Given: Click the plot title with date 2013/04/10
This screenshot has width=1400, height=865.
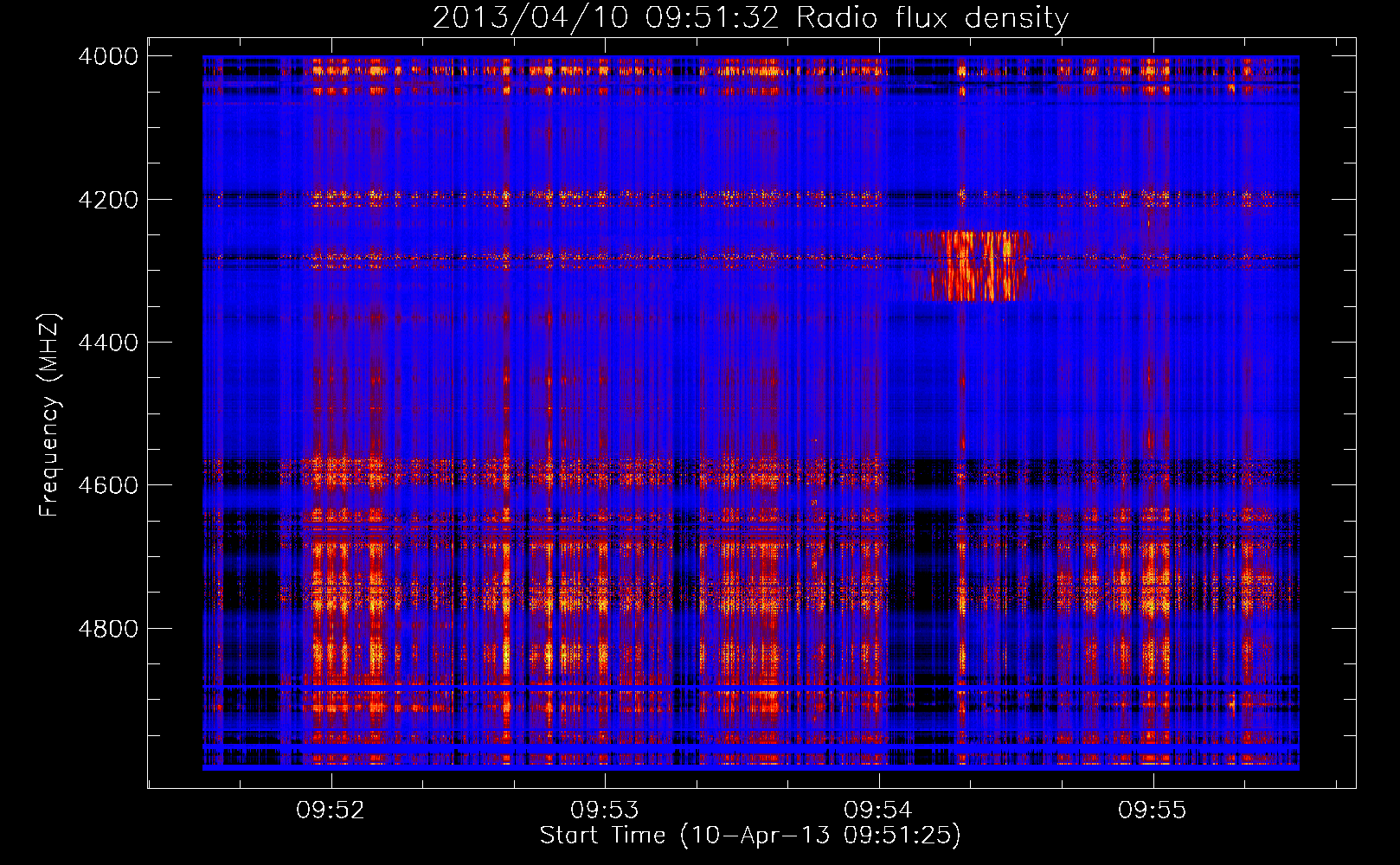Looking at the screenshot, I should [750, 18].
